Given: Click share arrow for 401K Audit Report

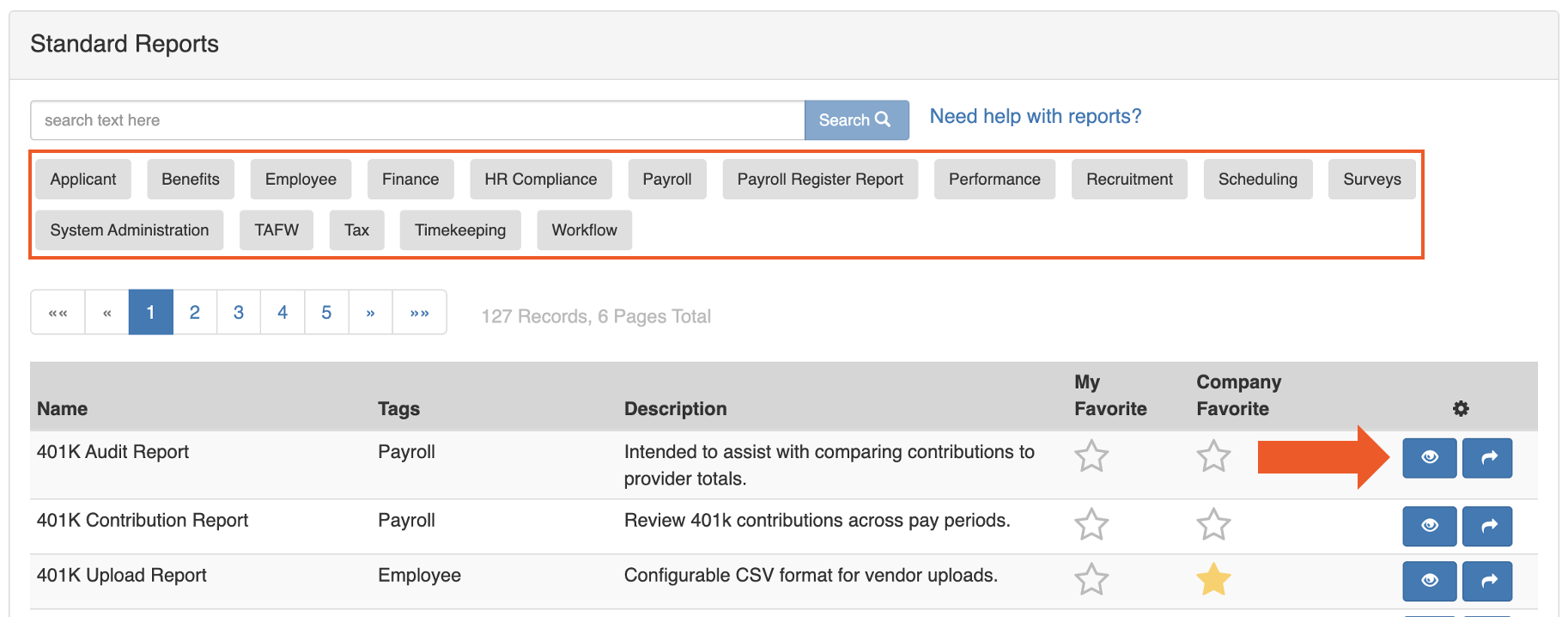Looking at the screenshot, I should coord(1487,457).
